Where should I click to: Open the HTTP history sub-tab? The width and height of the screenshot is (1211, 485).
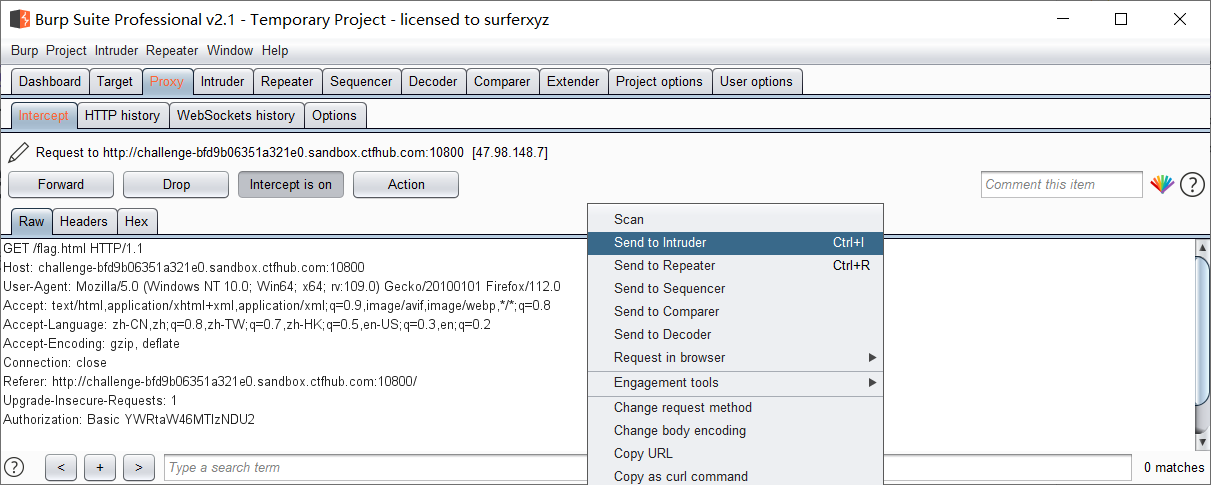[122, 116]
